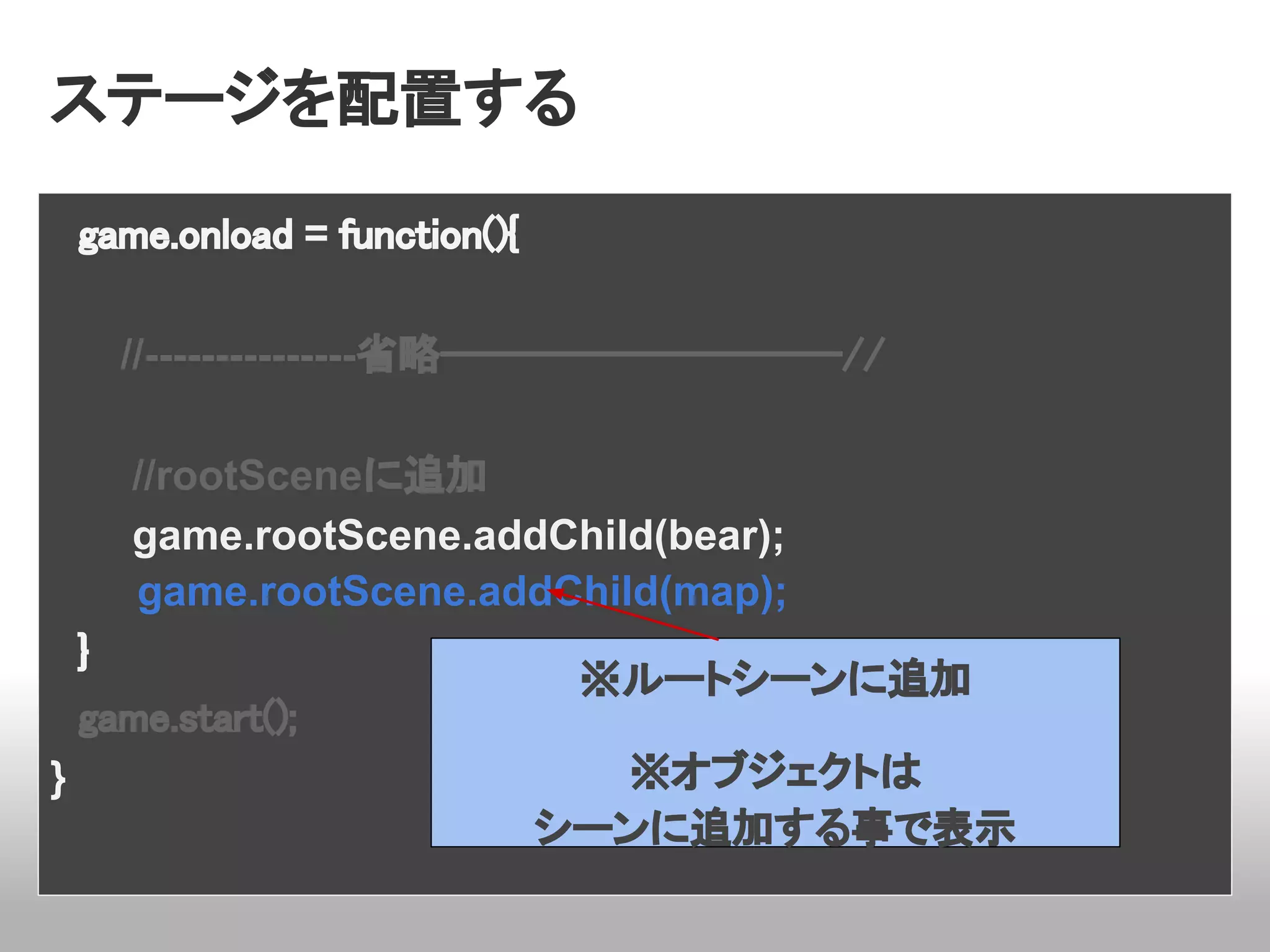Click the slide title ステージを配置する
Screen dimensions: 1270x952
tap(314, 99)
